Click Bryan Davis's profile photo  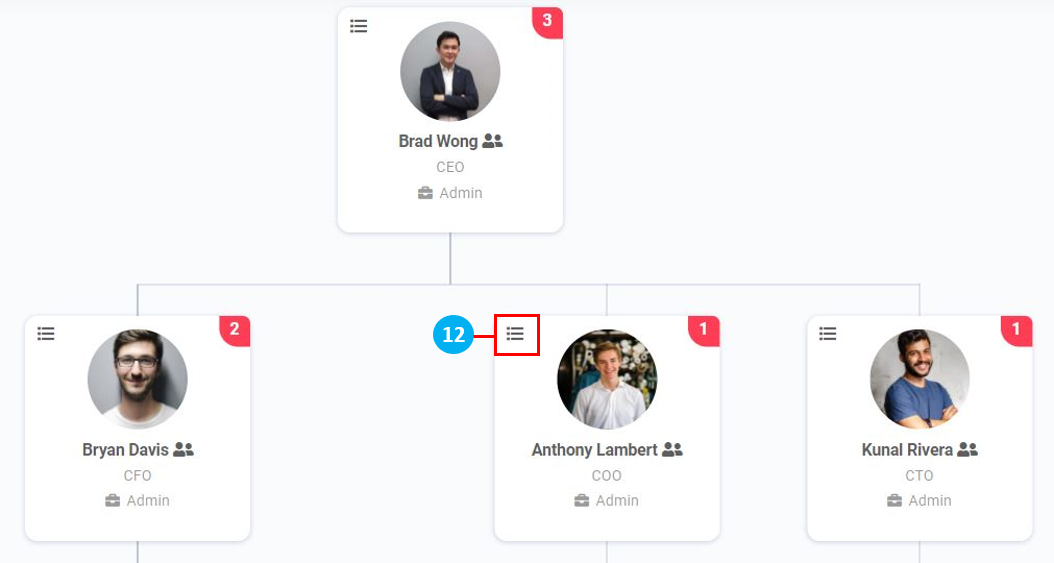click(138, 379)
